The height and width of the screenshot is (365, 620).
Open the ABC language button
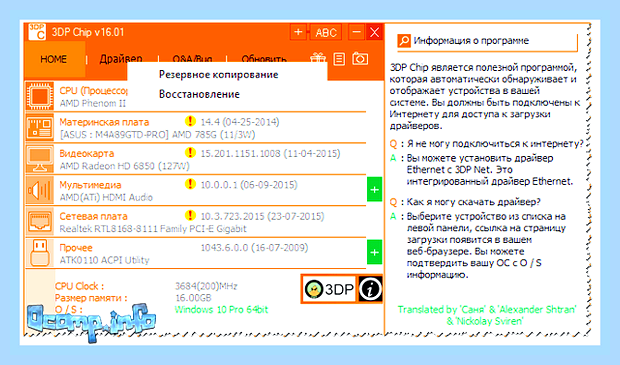[326, 32]
